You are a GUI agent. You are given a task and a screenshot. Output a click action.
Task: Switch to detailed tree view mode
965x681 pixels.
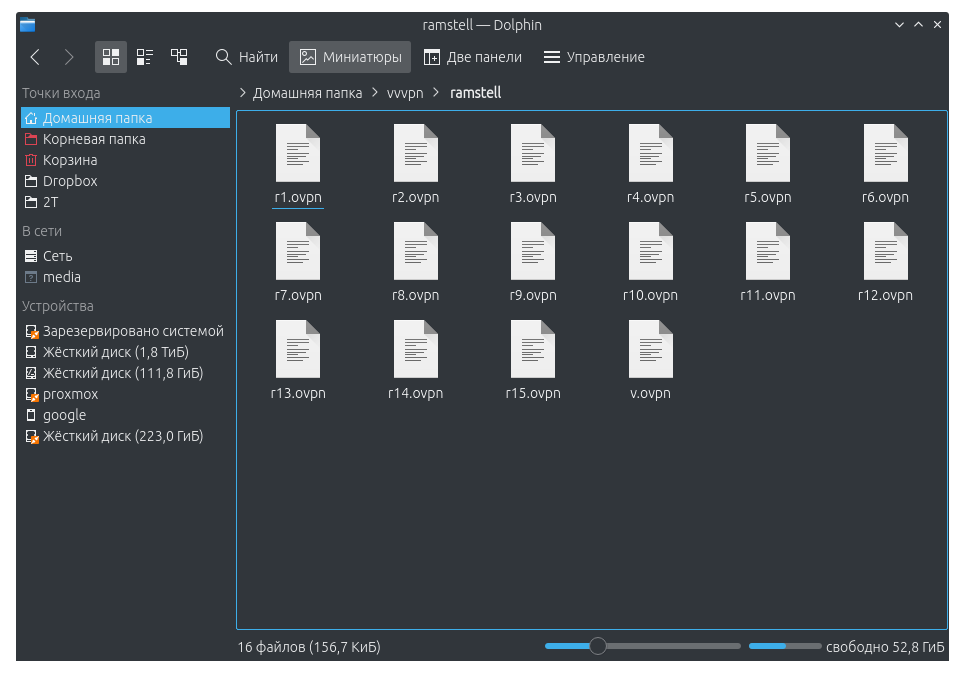[179, 57]
